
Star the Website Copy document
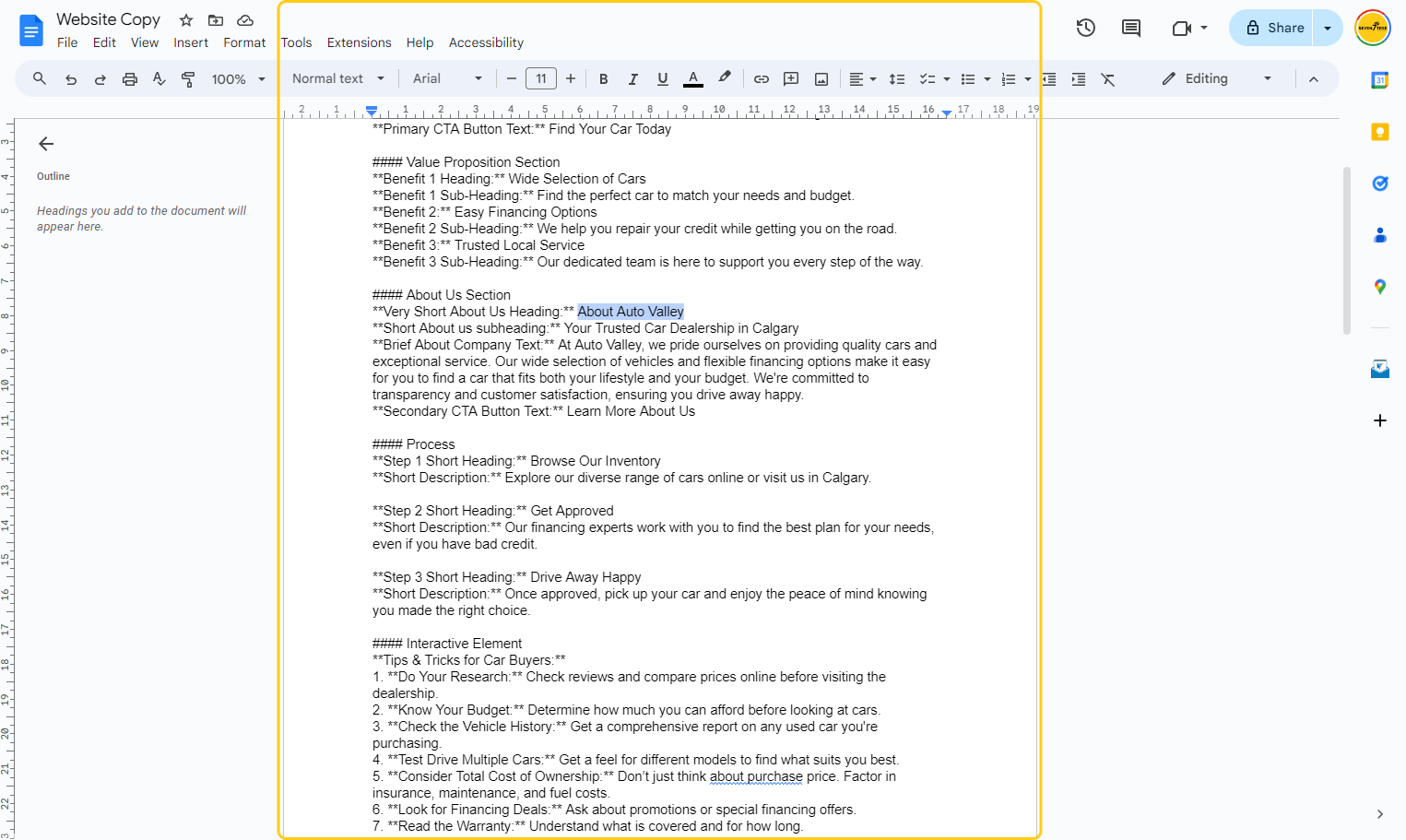coord(186,19)
